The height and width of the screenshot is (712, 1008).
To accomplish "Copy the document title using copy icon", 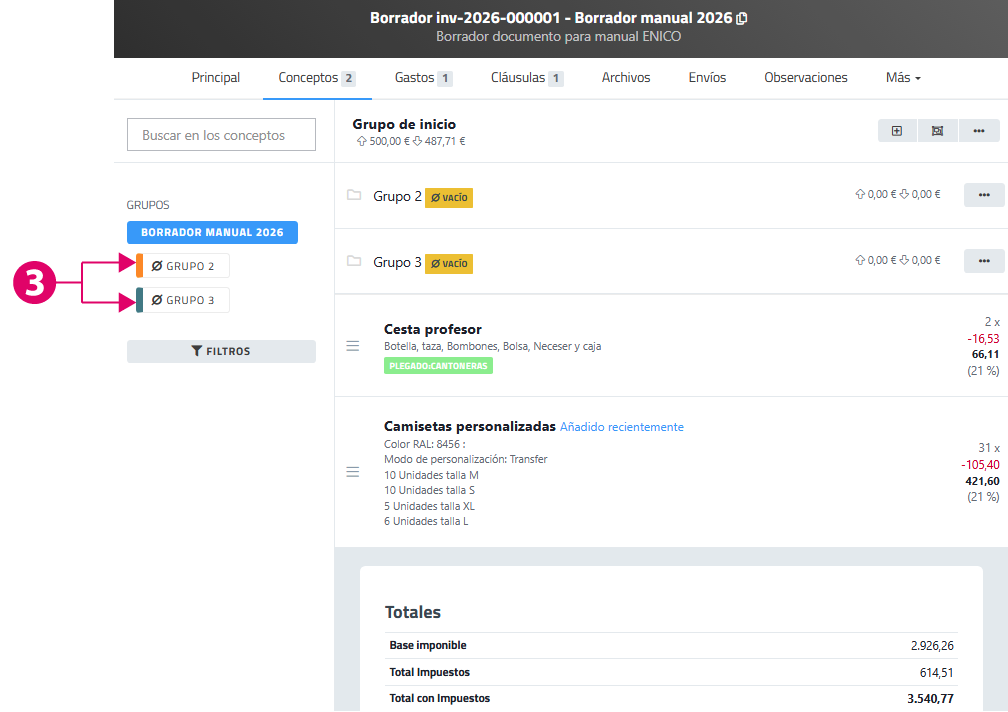I will click(x=741, y=18).
